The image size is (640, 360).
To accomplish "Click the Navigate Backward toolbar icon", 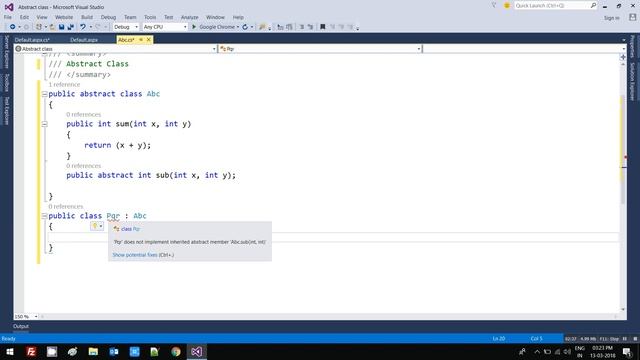I will point(13,27).
